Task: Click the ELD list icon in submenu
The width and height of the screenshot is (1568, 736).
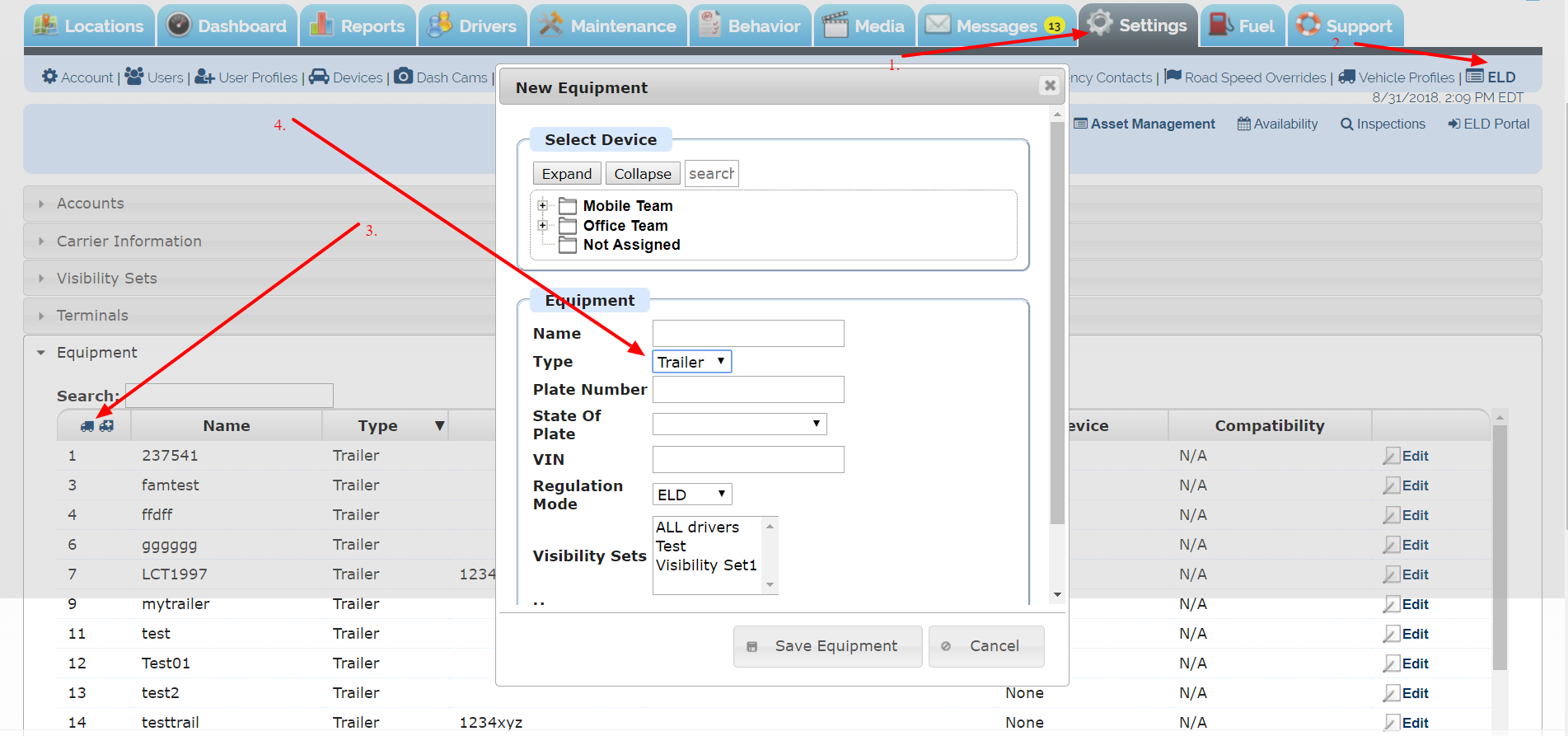Action: (x=1475, y=77)
